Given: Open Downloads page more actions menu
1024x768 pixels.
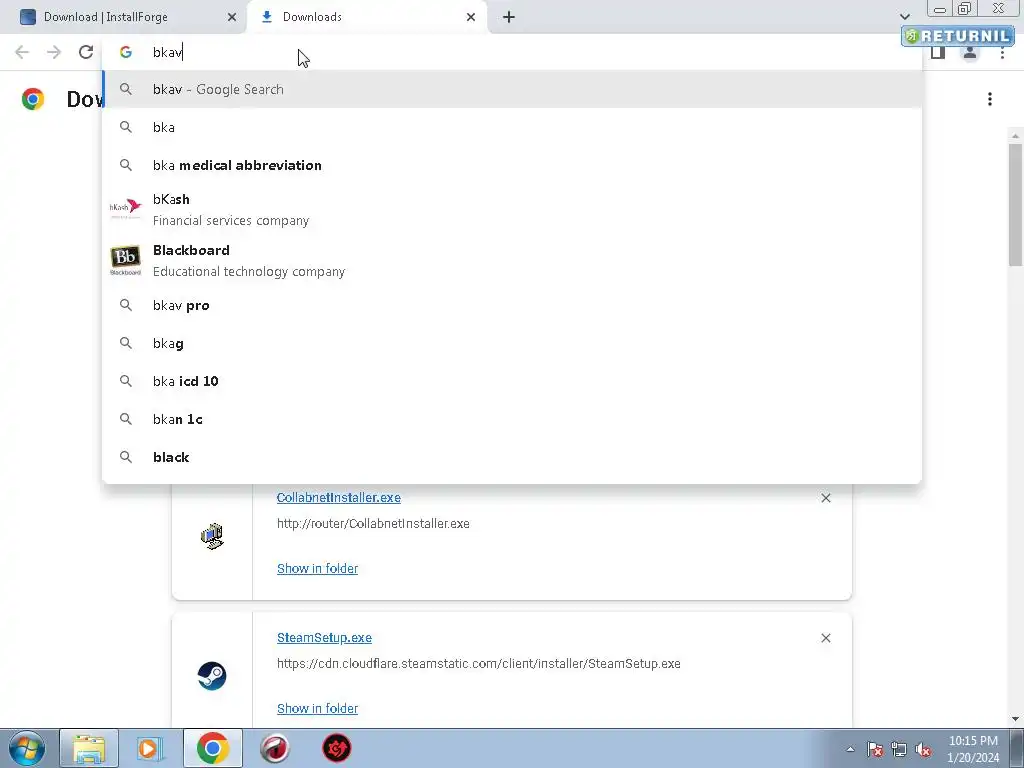Looking at the screenshot, I should point(990,99).
